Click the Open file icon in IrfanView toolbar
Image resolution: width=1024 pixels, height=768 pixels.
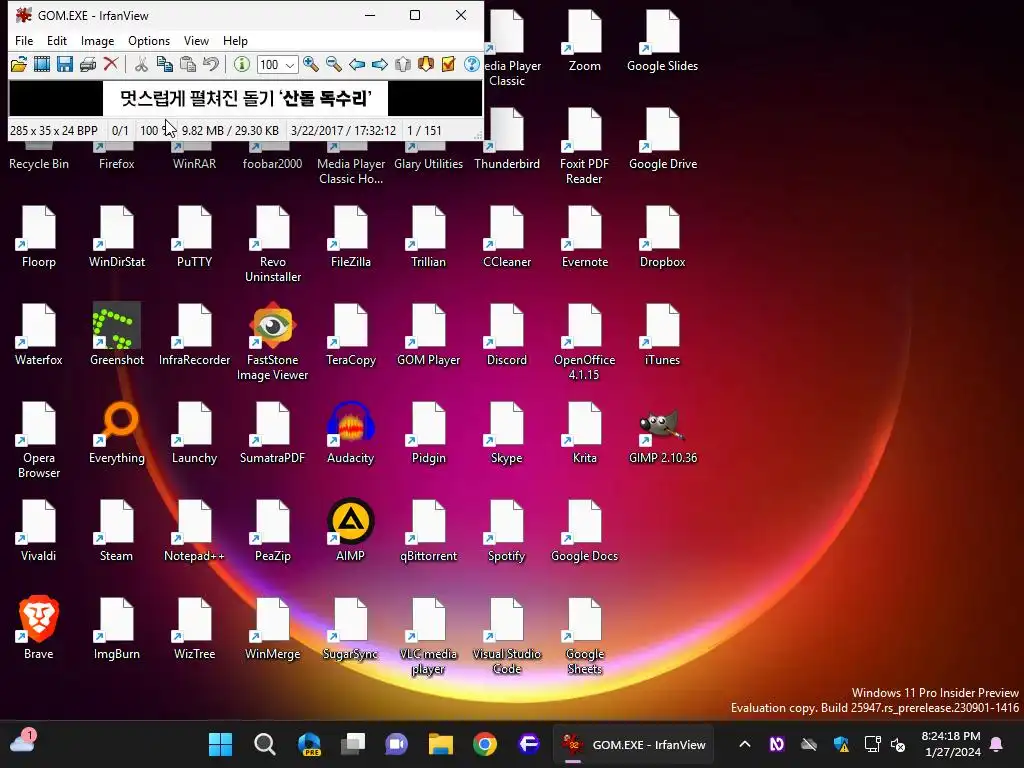[x=19, y=64]
